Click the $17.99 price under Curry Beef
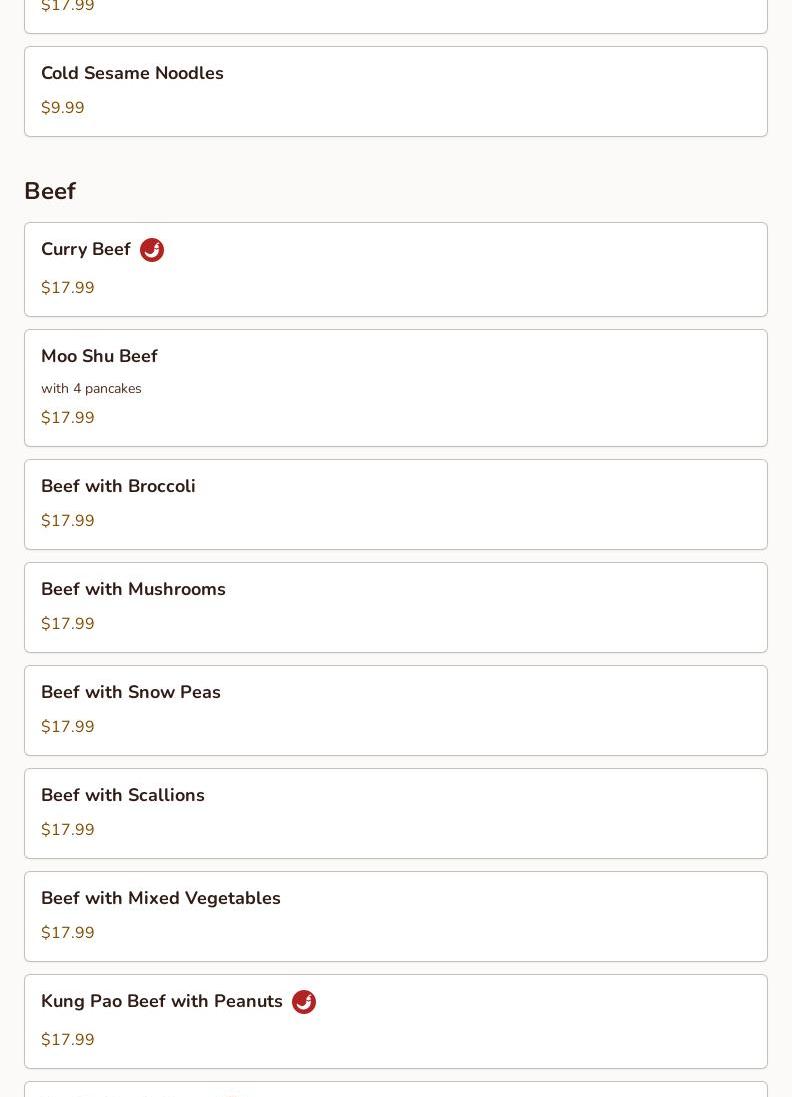Viewport: 792px width, 1097px height. click(x=68, y=288)
